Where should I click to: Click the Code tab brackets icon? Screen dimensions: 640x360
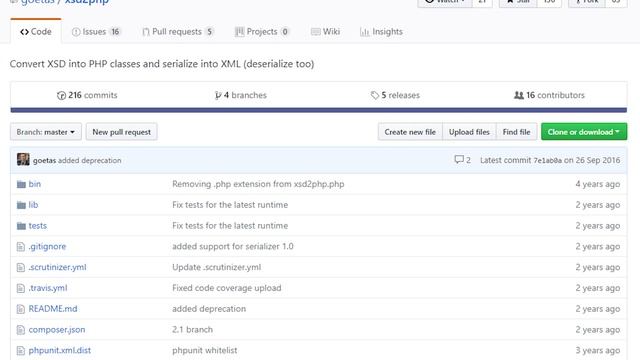(x=24, y=32)
